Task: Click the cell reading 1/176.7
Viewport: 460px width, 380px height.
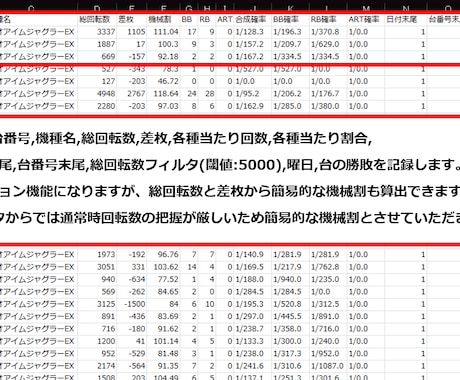Action: (x=328, y=94)
